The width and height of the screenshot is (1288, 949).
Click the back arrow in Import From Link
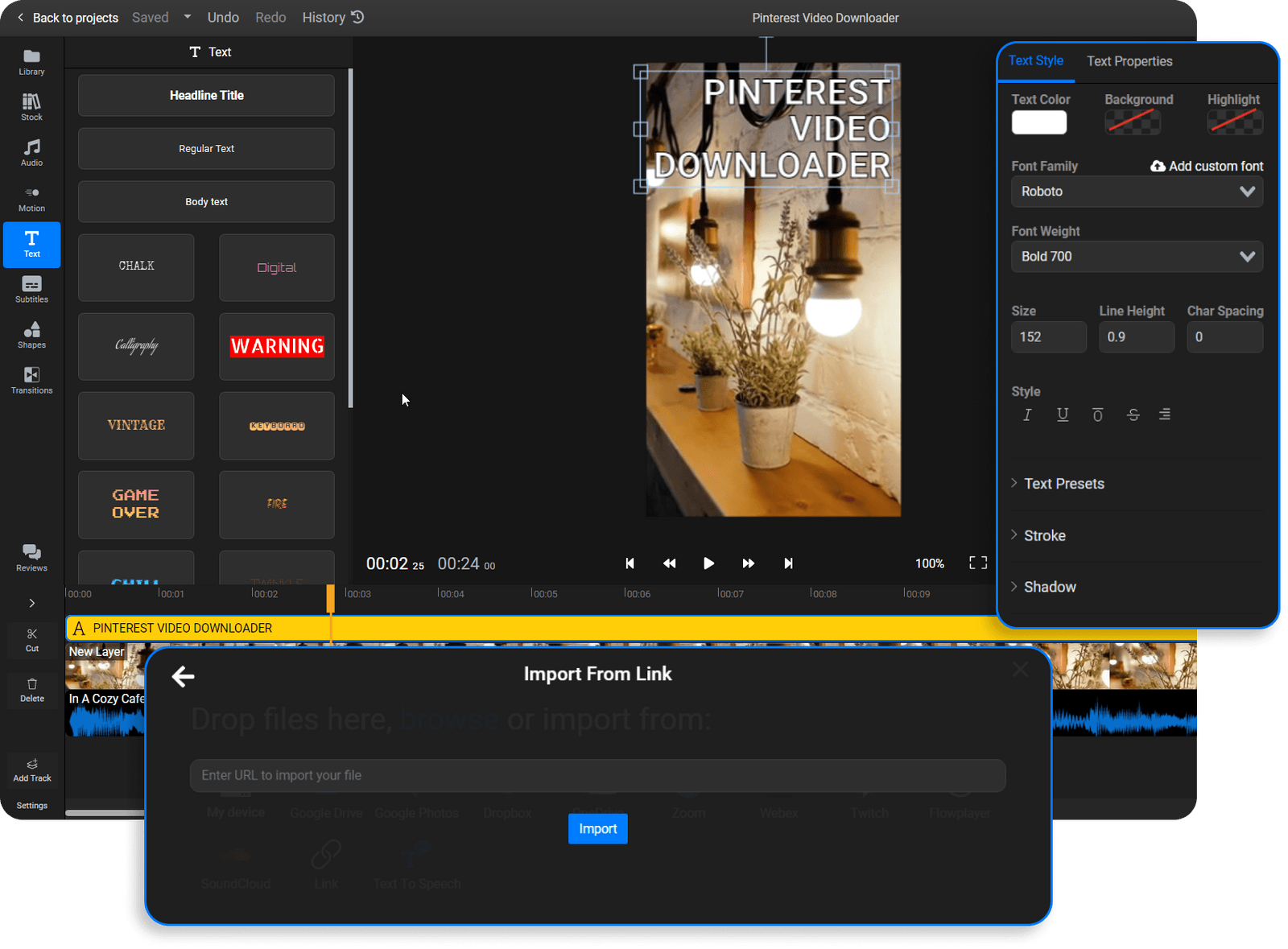coord(184,676)
